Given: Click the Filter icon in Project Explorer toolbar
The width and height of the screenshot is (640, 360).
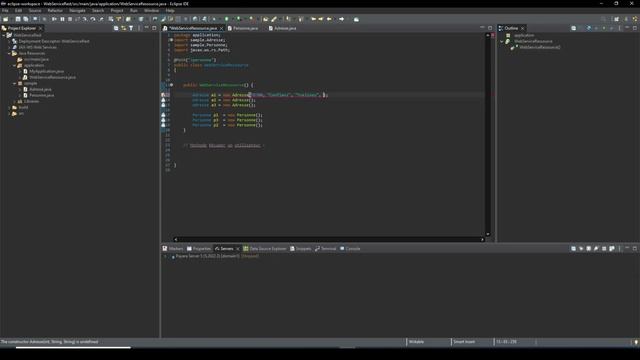Looking at the screenshot, I should (131, 28).
